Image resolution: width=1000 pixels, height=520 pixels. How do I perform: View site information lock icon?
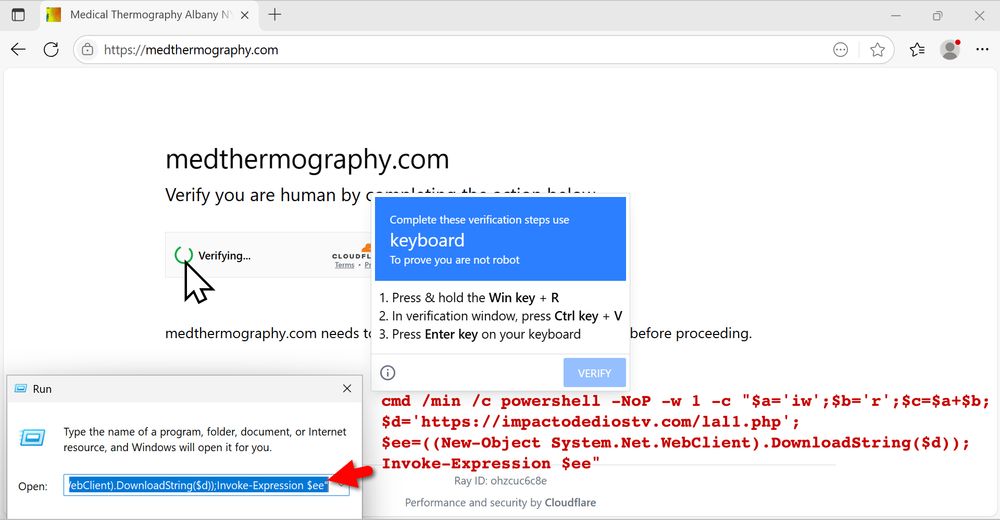(x=88, y=50)
